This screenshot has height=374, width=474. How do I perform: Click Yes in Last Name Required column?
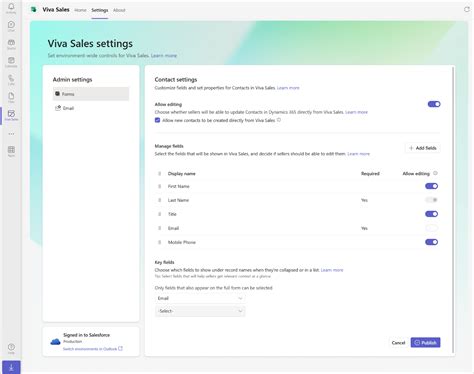click(364, 200)
